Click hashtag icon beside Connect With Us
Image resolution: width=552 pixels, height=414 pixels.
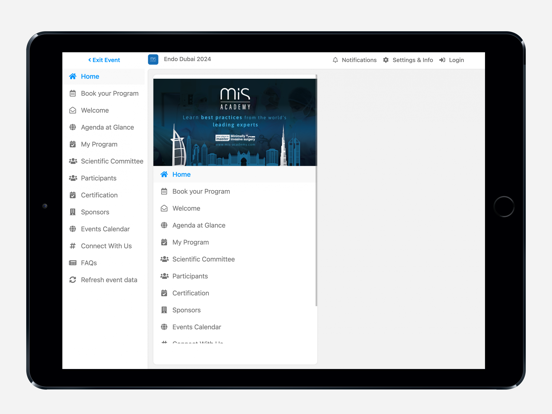coord(73,246)
